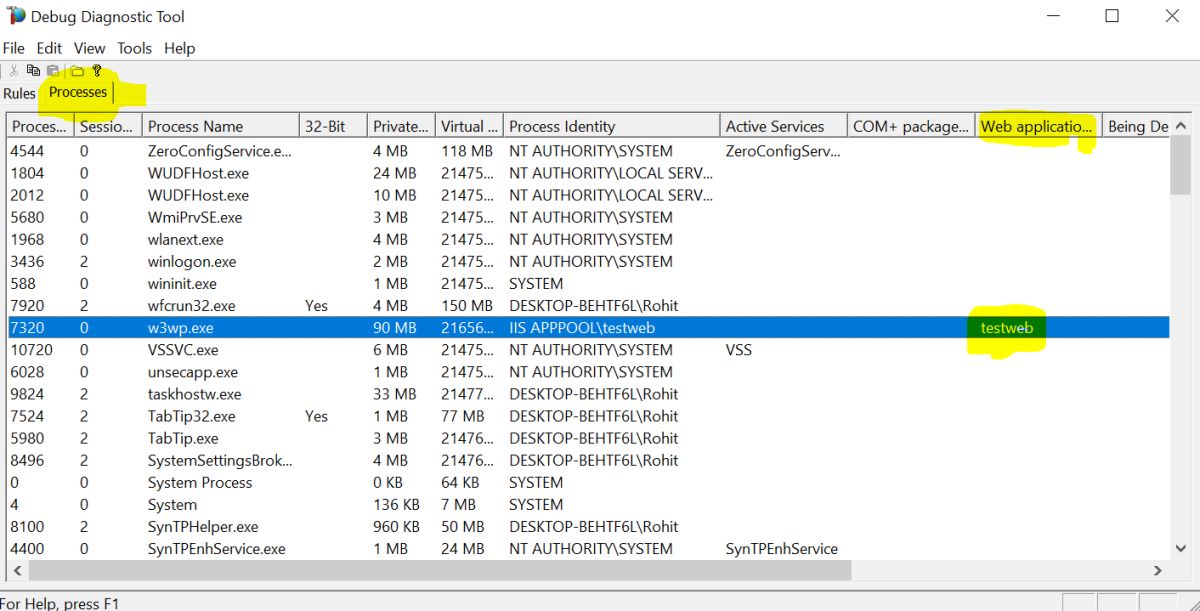Select the TabTip.exe process
Screen dimensions: 1200x611
pyautogui.click(x=587, y=438)
